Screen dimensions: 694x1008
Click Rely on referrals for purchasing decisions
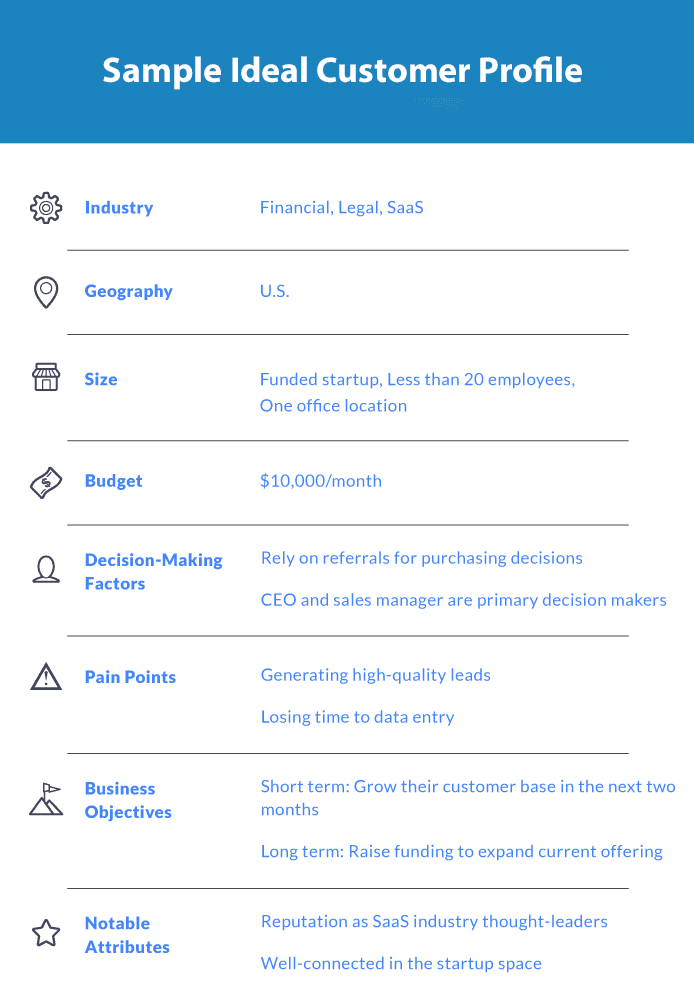pyautogui.click(x=422, y=558)
